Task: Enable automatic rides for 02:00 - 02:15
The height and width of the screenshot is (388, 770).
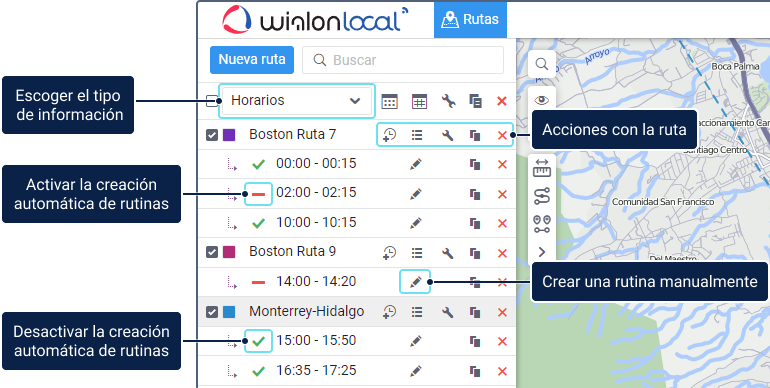Action: 258,194
